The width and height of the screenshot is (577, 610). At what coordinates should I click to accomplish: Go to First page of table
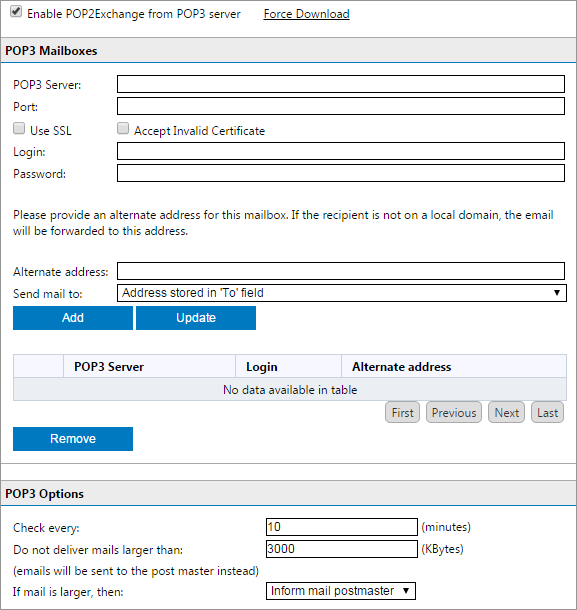pos(402,412)
